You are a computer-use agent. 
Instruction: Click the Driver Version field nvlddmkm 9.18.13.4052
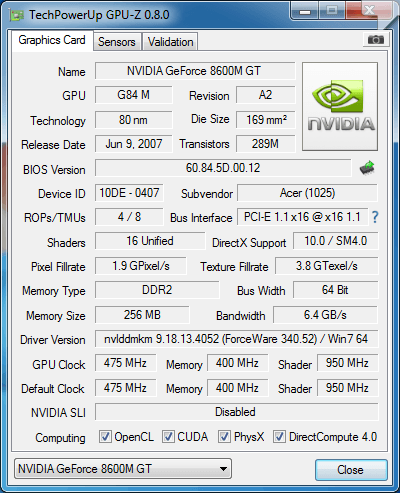click(x=237, y=339)
